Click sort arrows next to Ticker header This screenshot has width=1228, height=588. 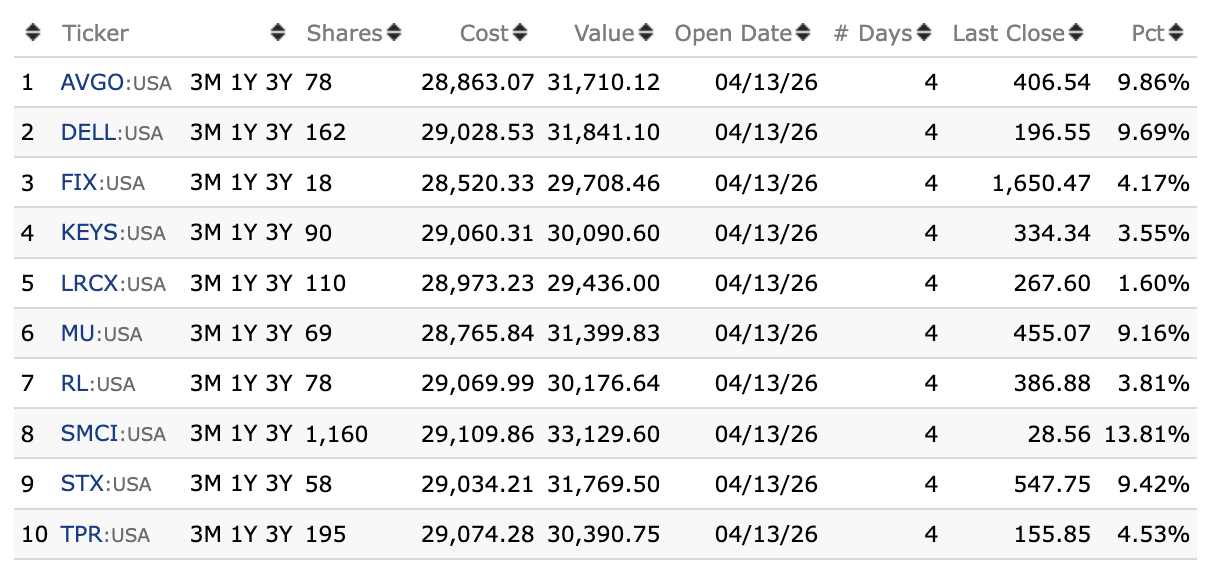click(x=278, y=33)
